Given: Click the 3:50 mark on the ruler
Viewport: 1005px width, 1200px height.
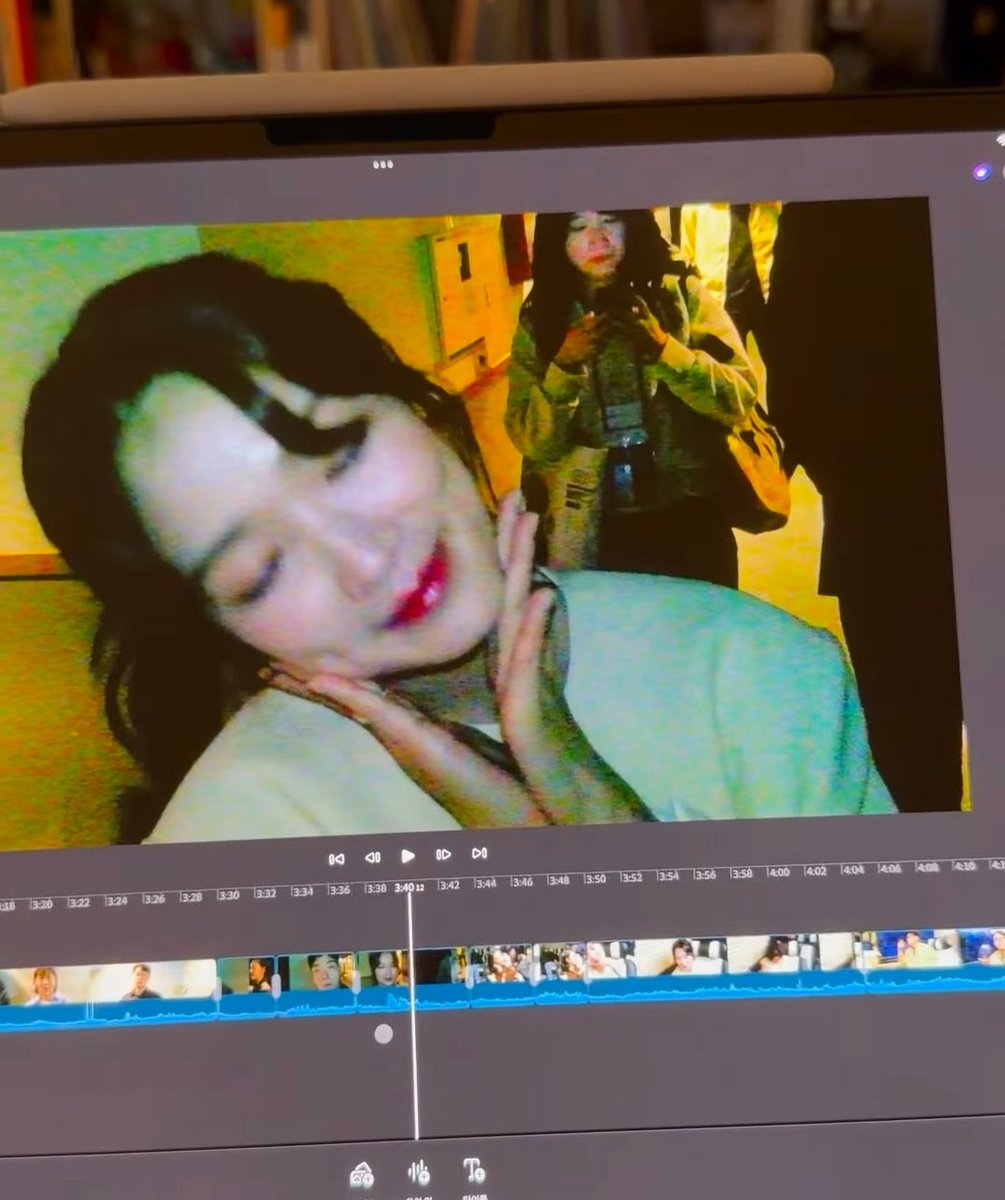Looking at the screenshot, I should (x=595, y=879).
